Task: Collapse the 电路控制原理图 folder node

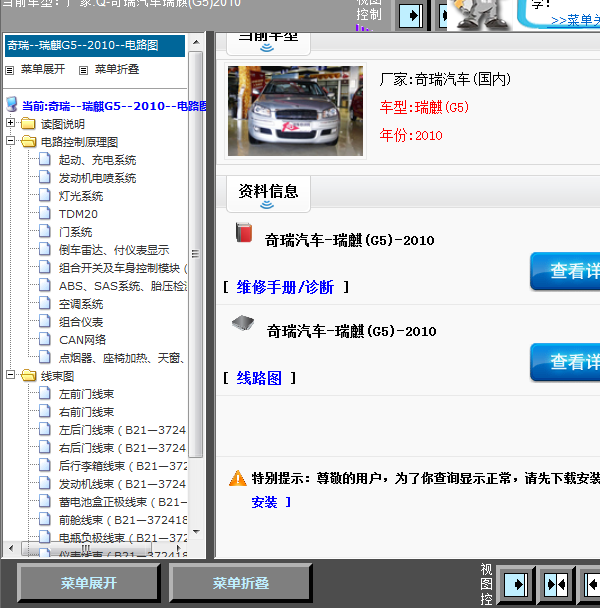Action: click(x=10, y=141)
